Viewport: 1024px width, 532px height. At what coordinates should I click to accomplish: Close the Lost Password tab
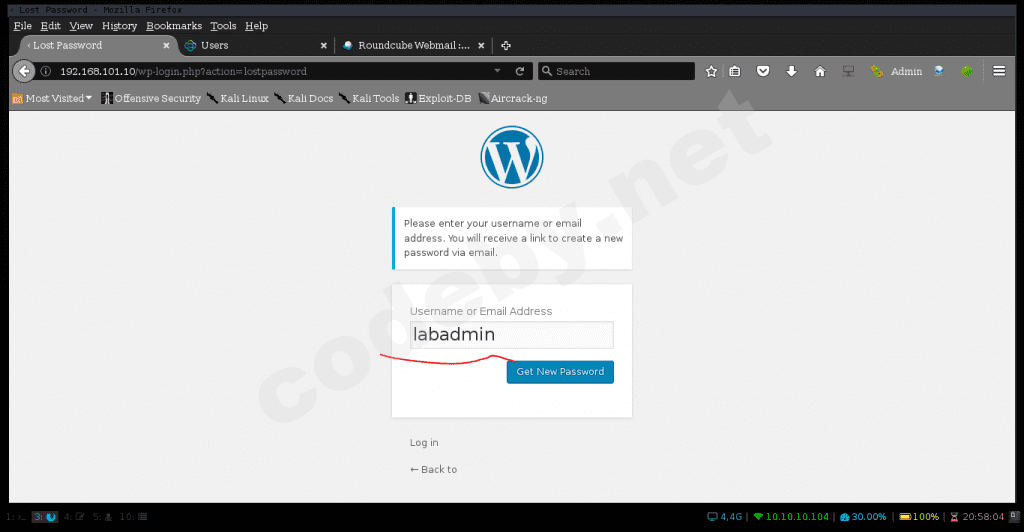166,45
